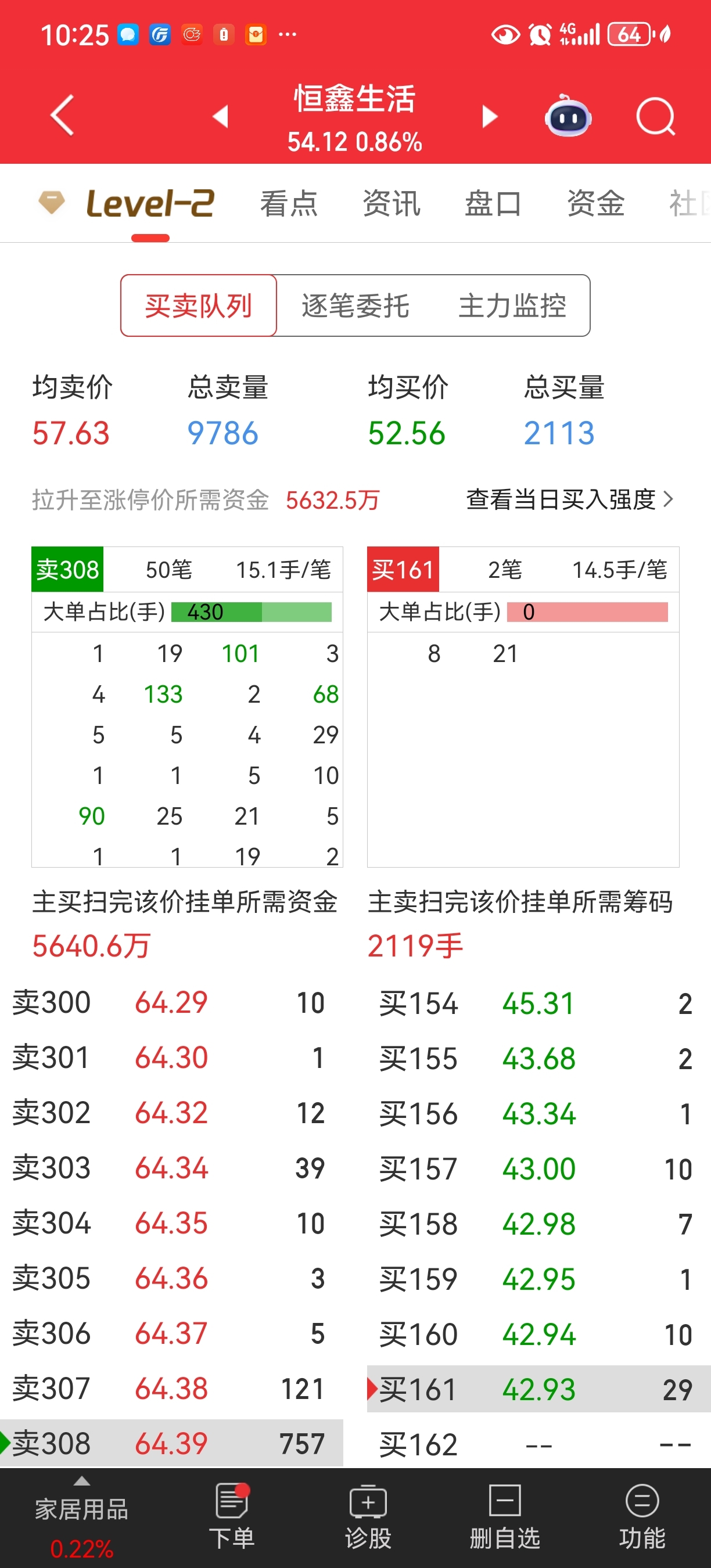Tap stock title 恒鑫生活
The image size is (711, 1568).
click(x=355, y=99)
